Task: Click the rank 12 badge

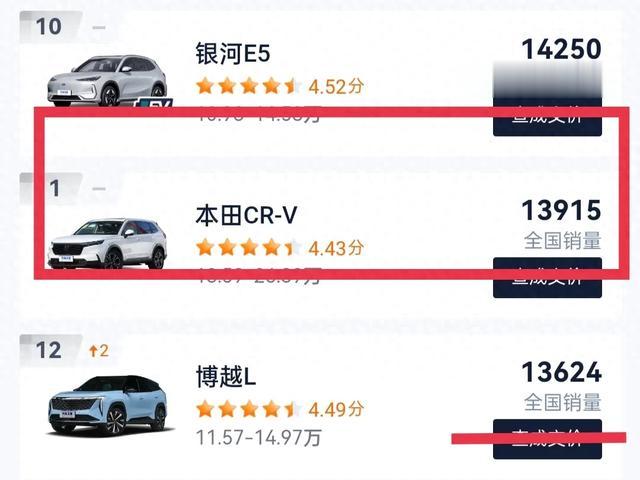Action: [48, 351]
